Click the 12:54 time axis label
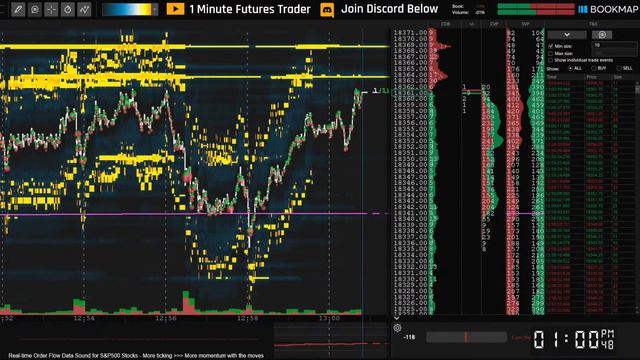The image size is (640, 360). (x=84, y=318)
